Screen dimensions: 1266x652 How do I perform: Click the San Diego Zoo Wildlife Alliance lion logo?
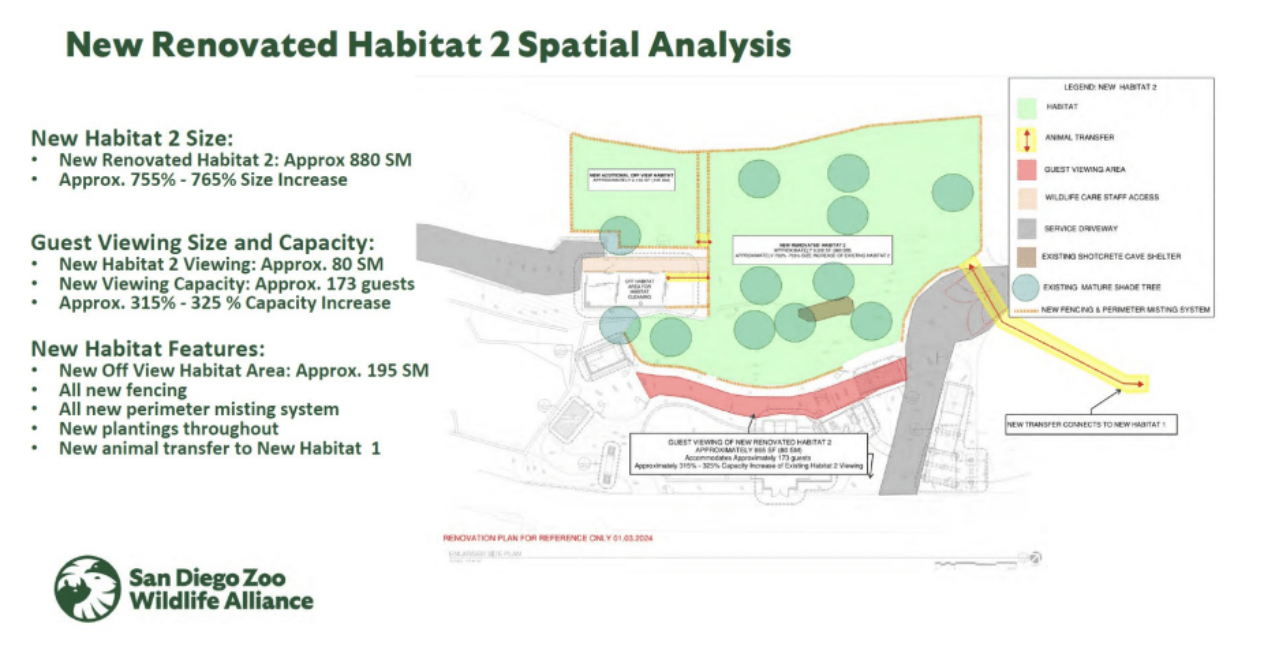(87, 589)
